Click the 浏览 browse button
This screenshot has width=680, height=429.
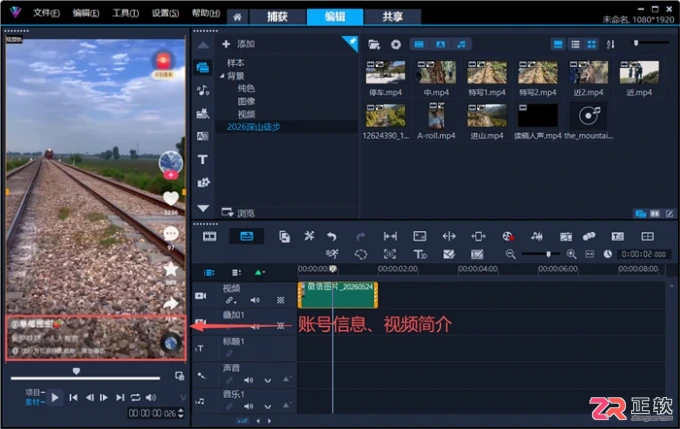tap(239, 213)
